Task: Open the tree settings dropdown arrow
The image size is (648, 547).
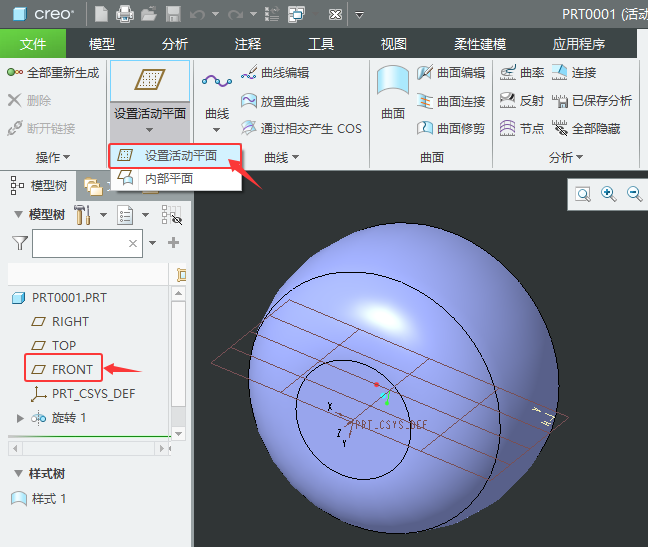Action: pos(103,215)
